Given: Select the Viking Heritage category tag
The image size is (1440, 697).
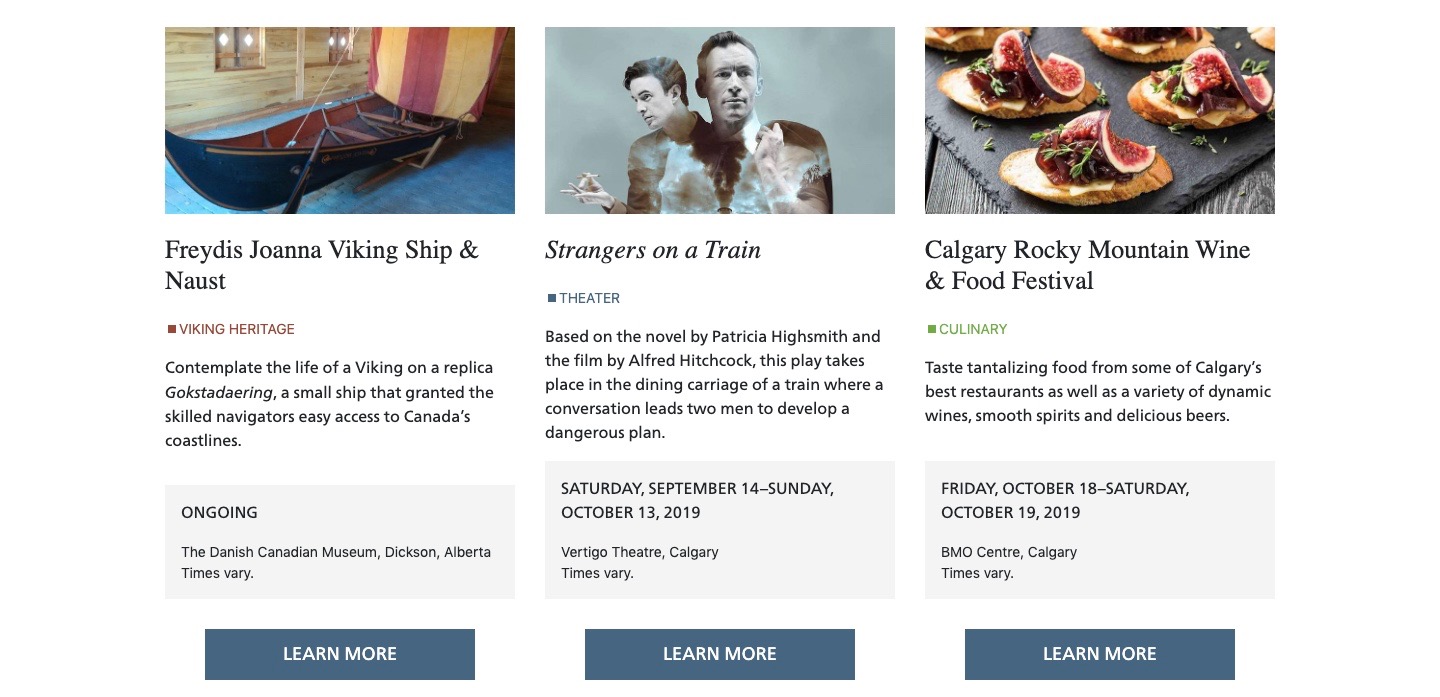Looking at the screenshot, I should (x=237, y=329).
